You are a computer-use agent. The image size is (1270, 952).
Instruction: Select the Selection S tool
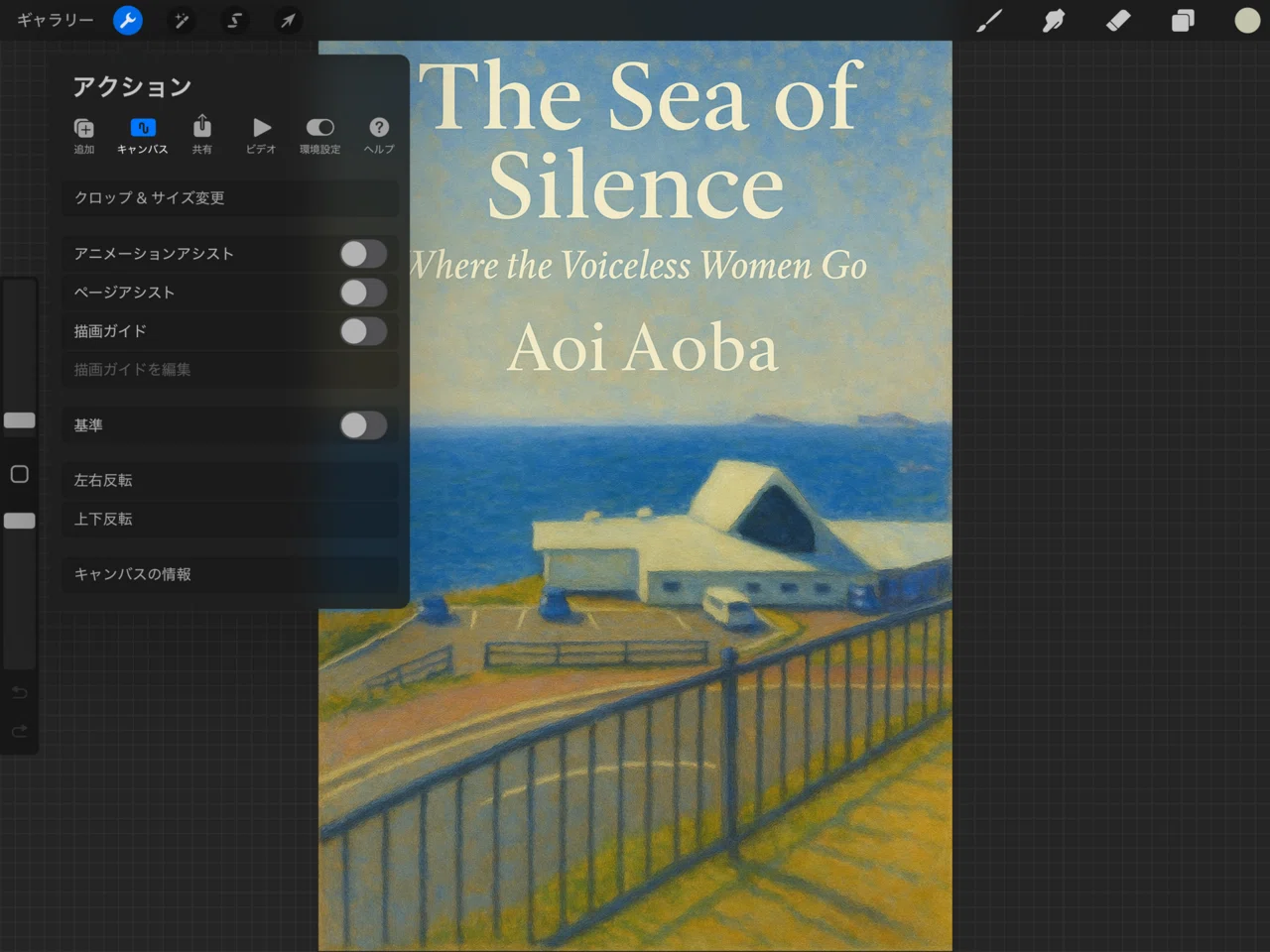[234, 20]
